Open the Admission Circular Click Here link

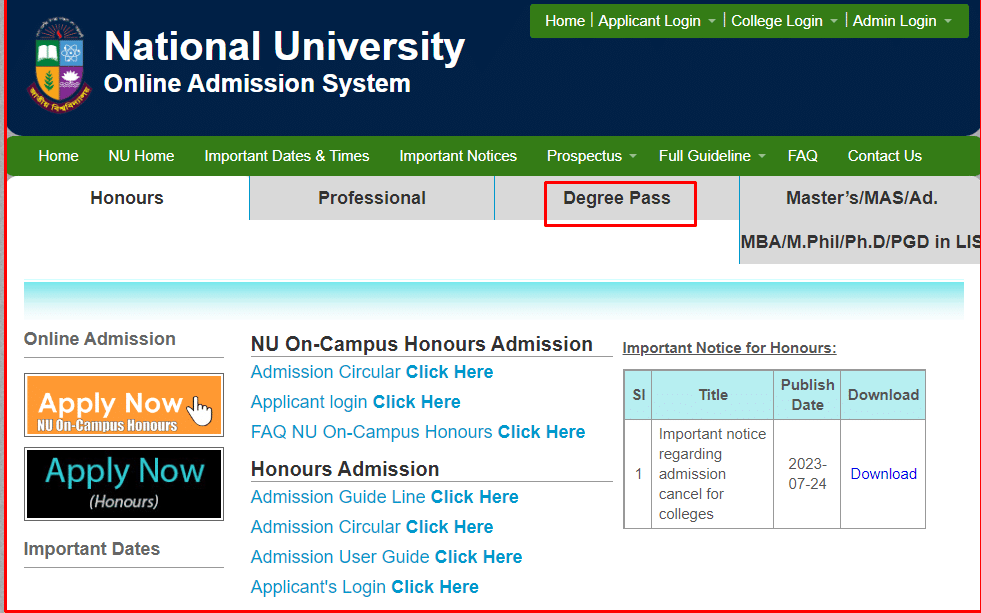450,371
